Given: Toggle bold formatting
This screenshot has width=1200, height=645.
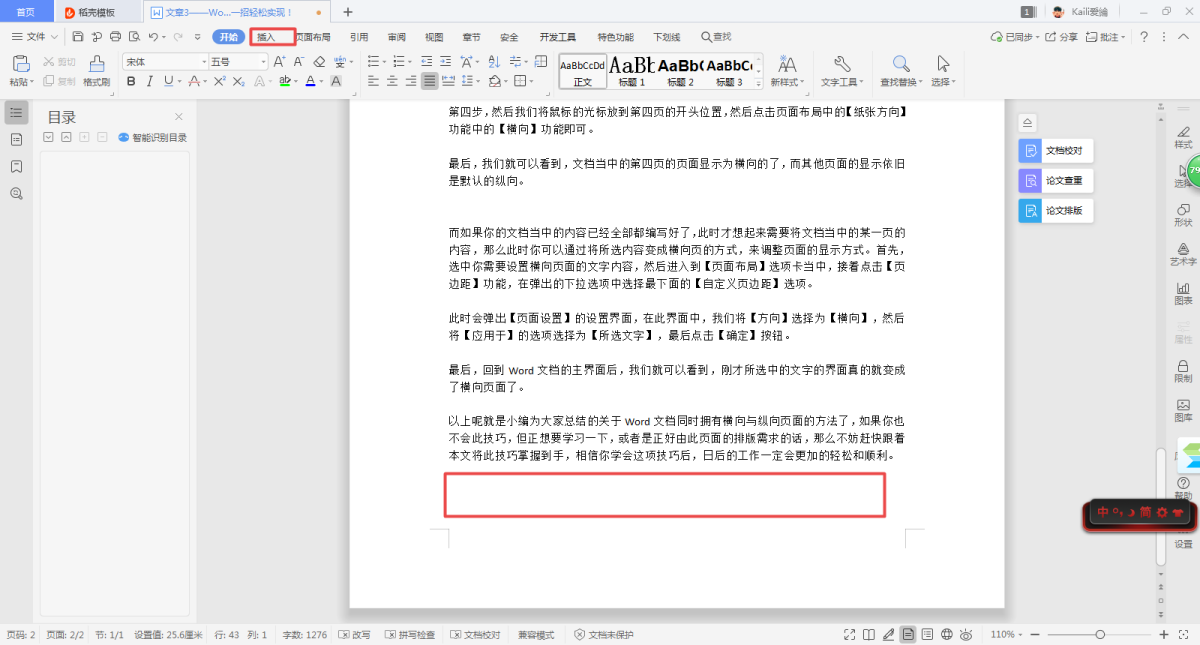Looking at the screenshot, I should point(131,81).
